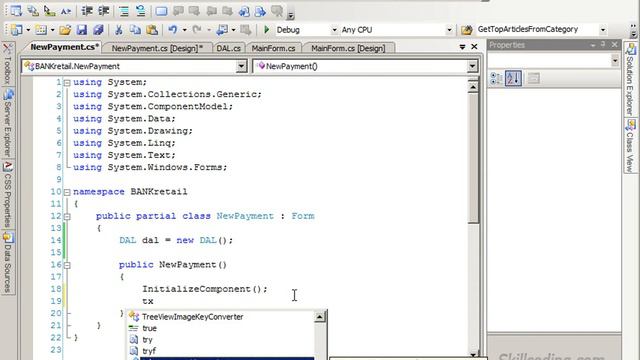Click Display an Object Member List icon

(16, 11)
